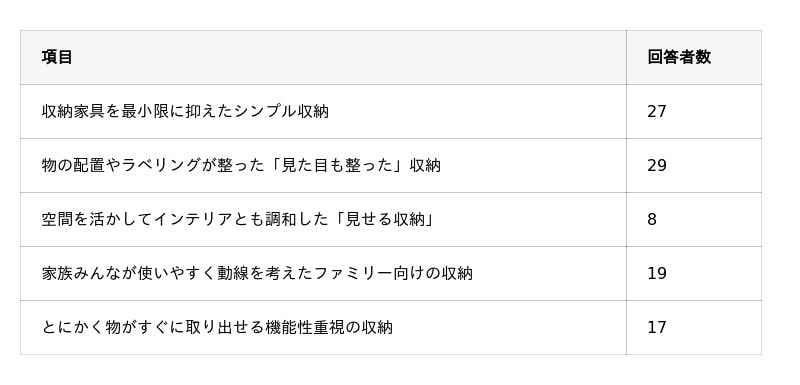The image size is (800, 385).
Task: Click the word 収納家具 in first row
Action: pos(73,111)
